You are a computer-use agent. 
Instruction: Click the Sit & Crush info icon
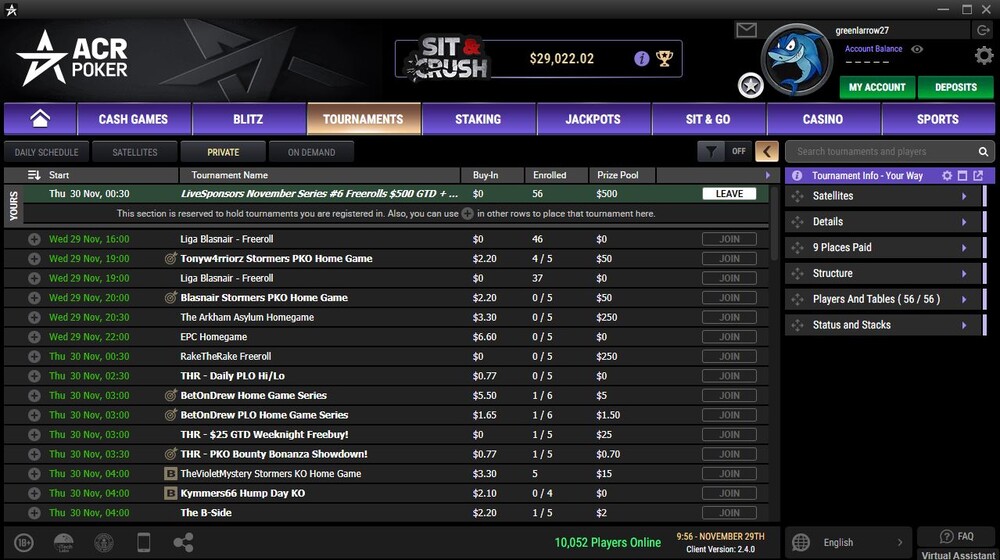click(642, 59)
